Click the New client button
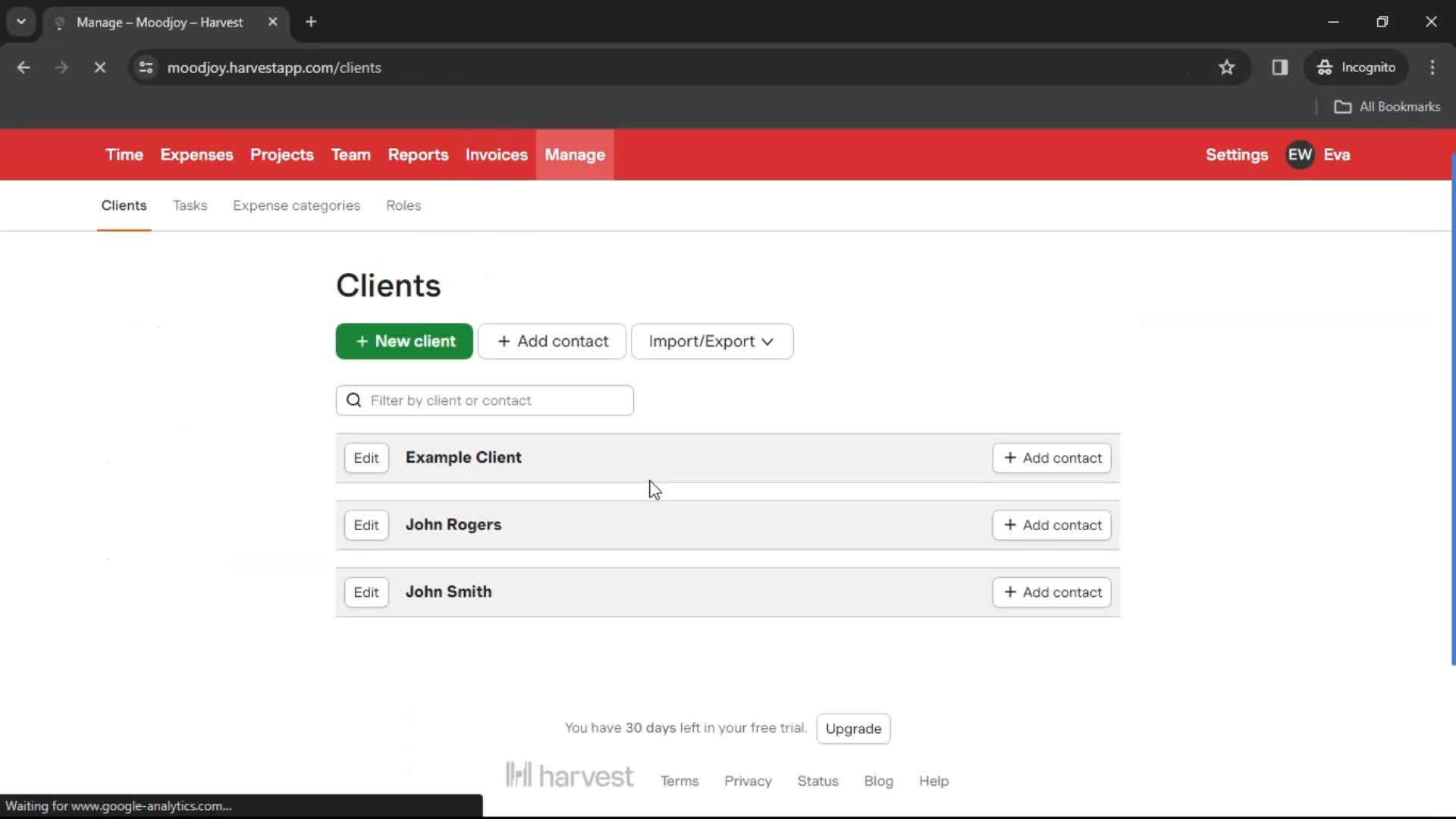This screenshot has height=819, width=1456. click(404, 341)
